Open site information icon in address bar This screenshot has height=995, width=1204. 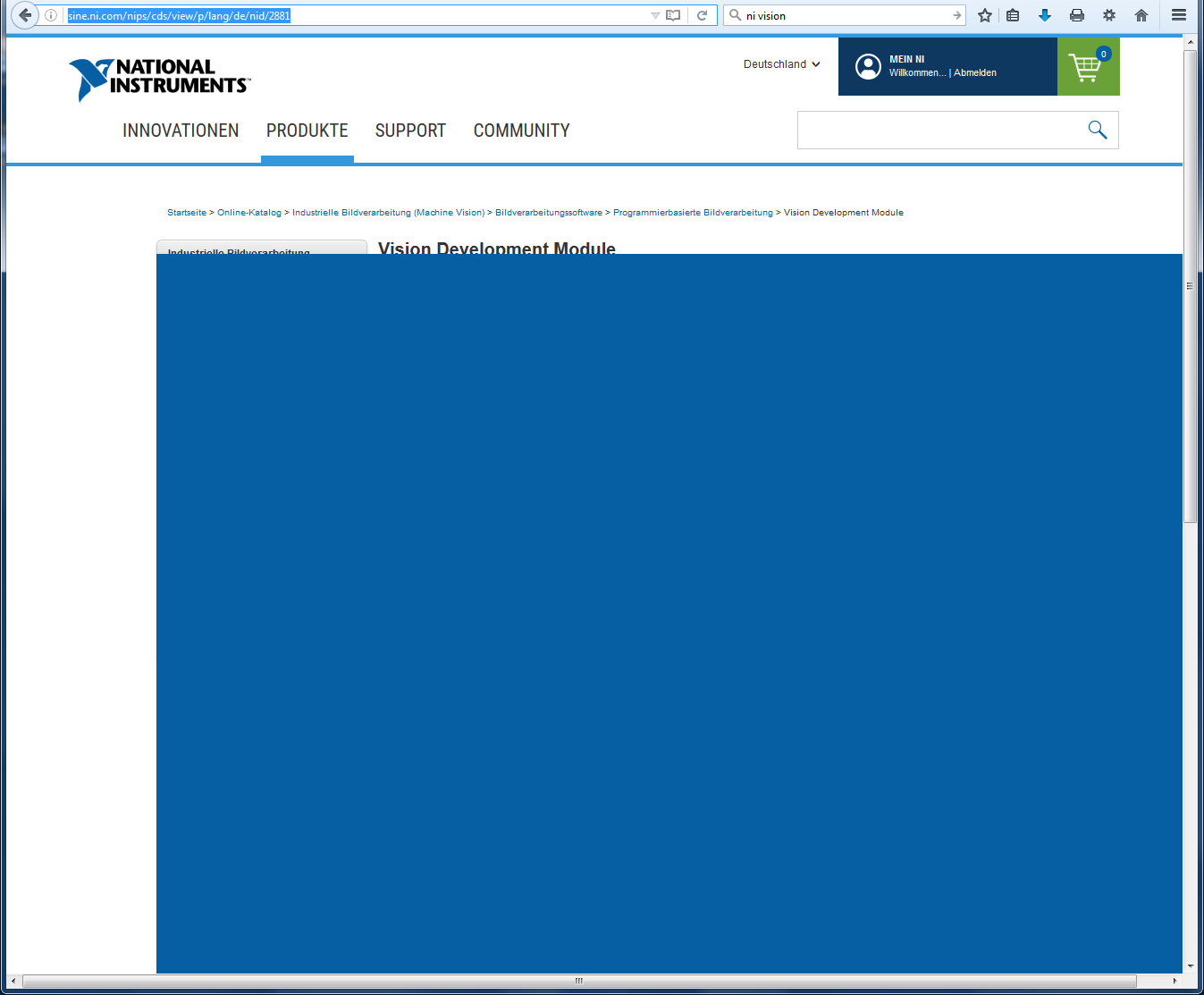click(x=51, y=15)
